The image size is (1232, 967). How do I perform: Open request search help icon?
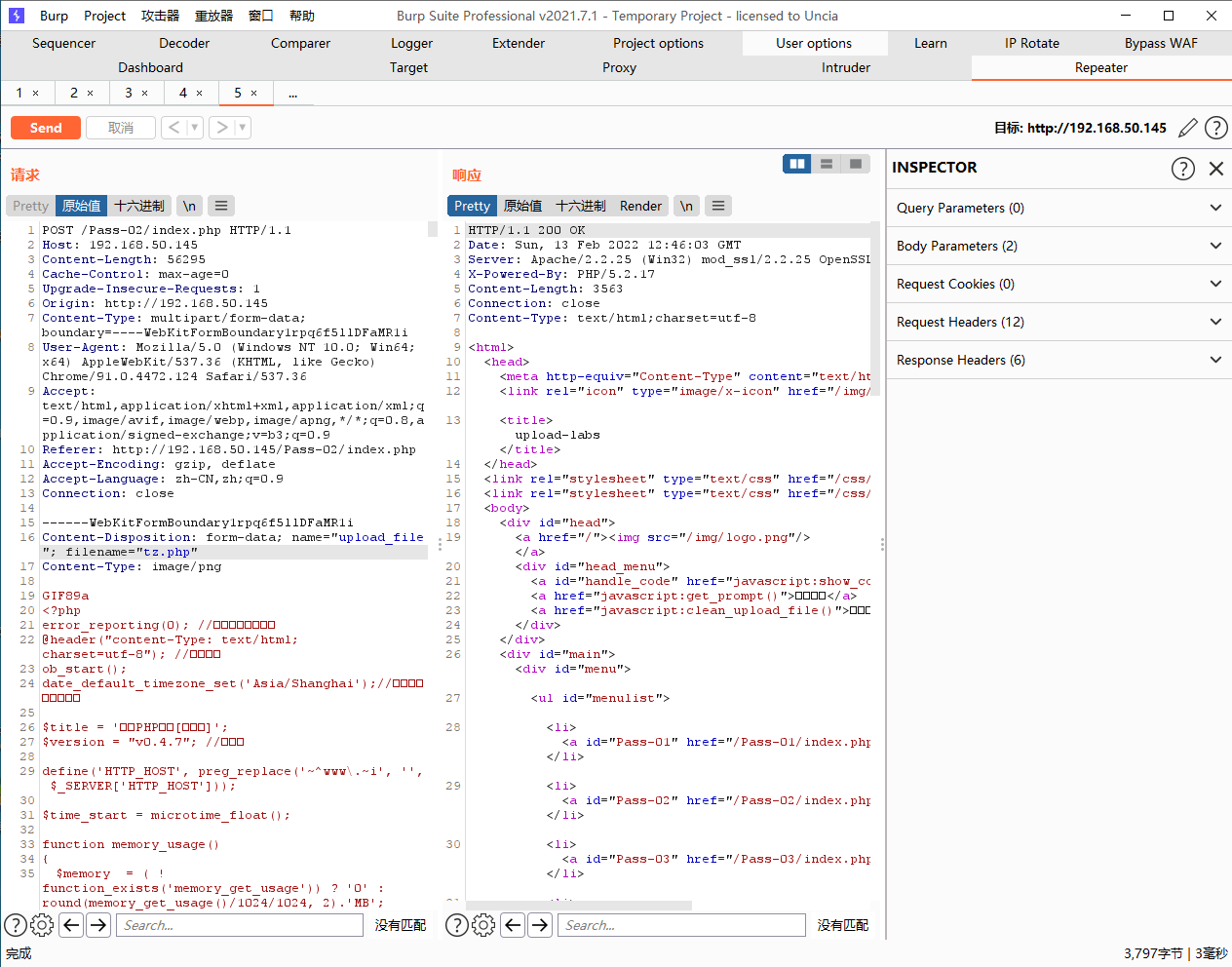click(16, 925)
